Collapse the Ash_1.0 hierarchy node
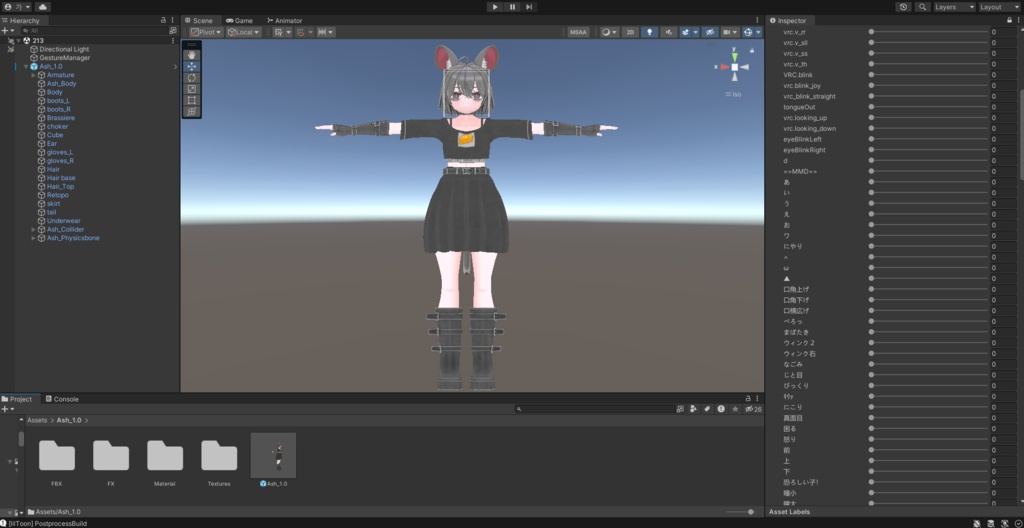1024x528 pixels. coord(25,67)
